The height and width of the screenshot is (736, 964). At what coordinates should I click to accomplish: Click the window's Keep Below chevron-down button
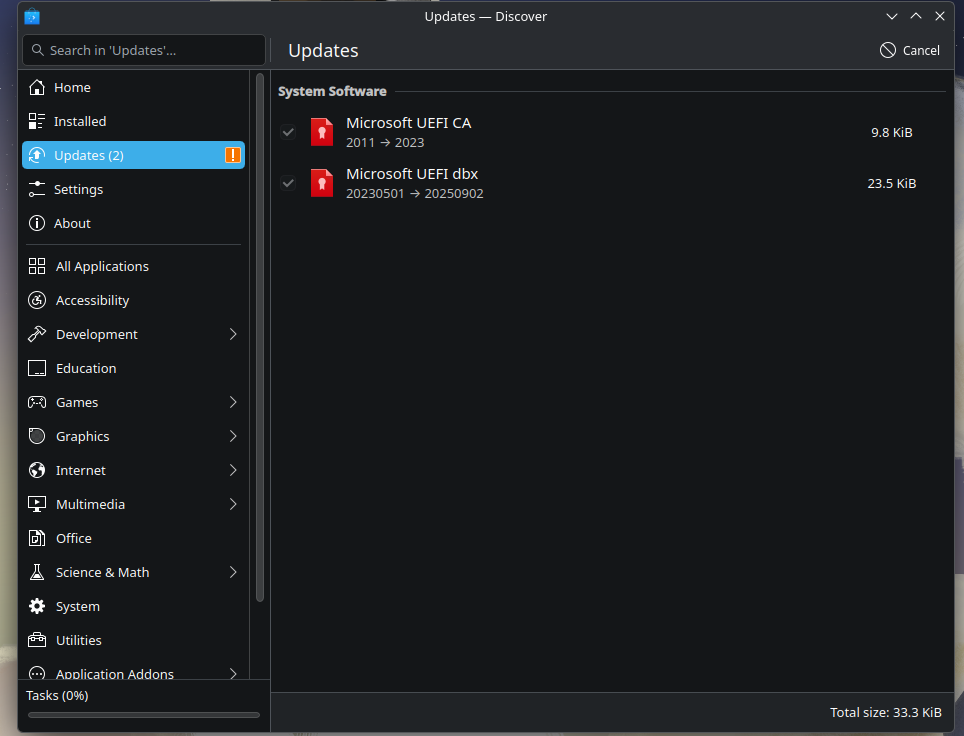(891, 17)
